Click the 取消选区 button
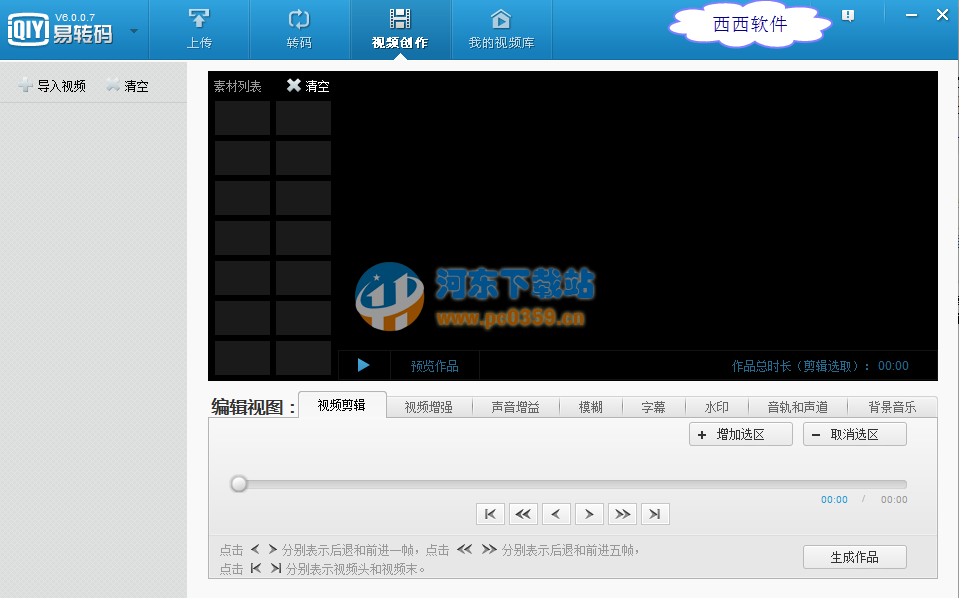Screen dimensions: 959x598 click(x=854, y=433)
